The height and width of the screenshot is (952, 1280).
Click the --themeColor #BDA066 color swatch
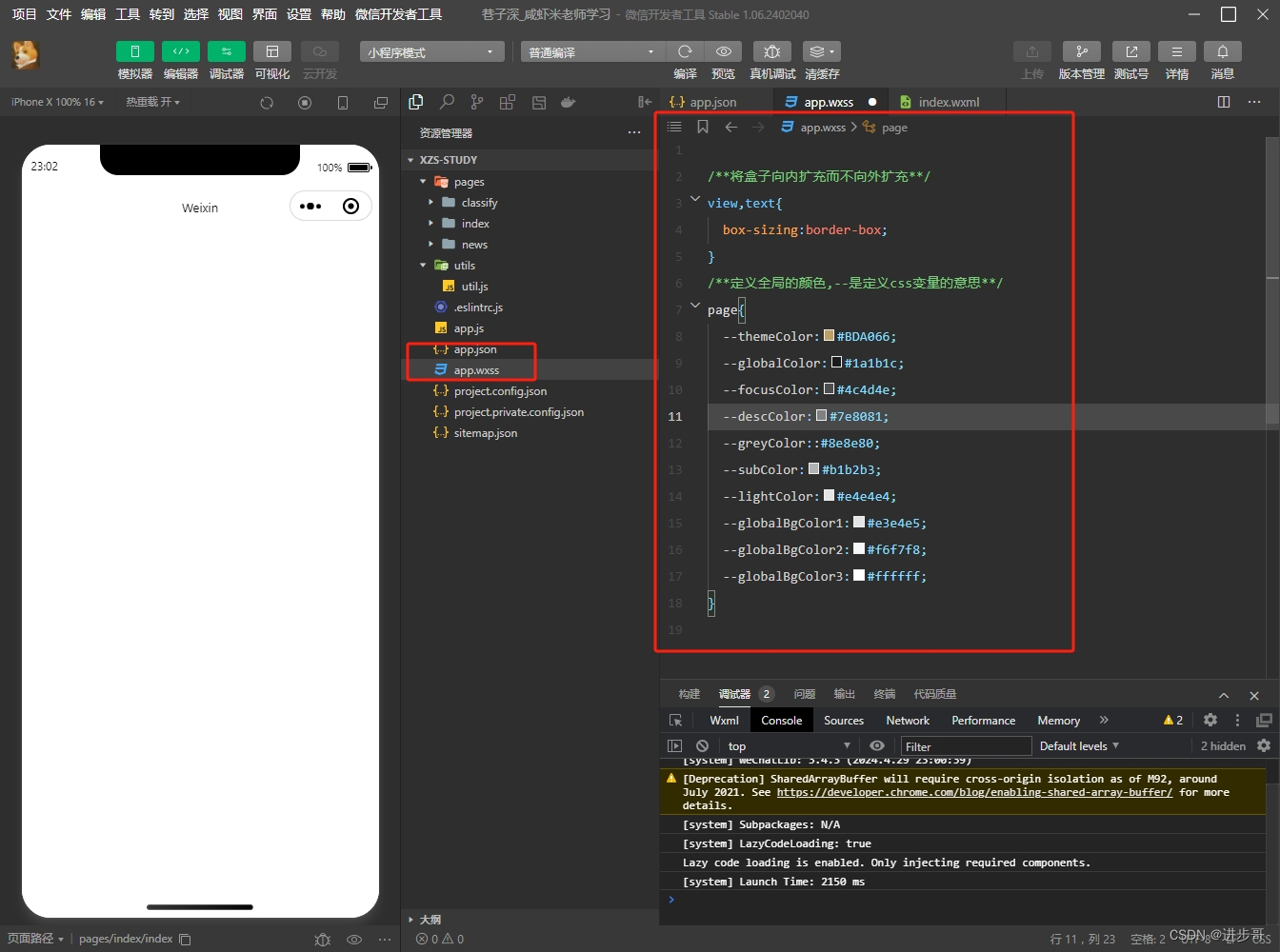pos(829,335)
